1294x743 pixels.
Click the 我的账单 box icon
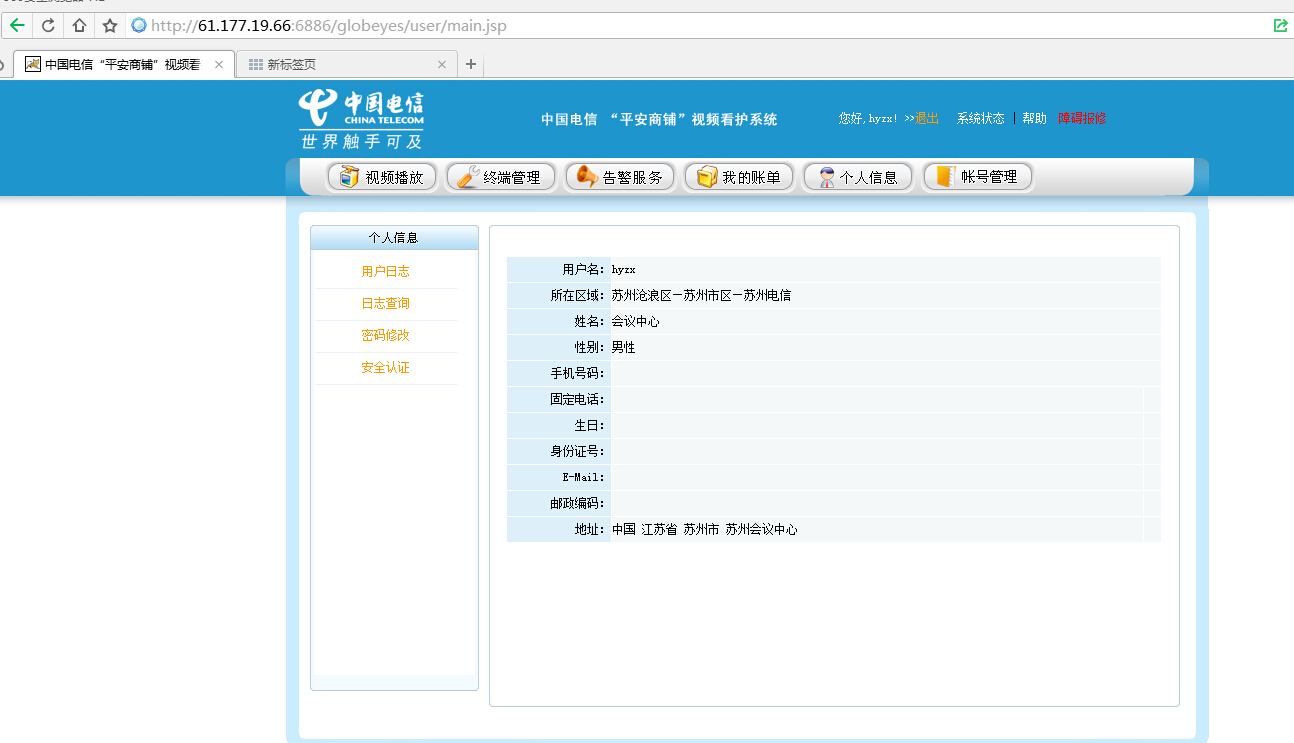707,177
